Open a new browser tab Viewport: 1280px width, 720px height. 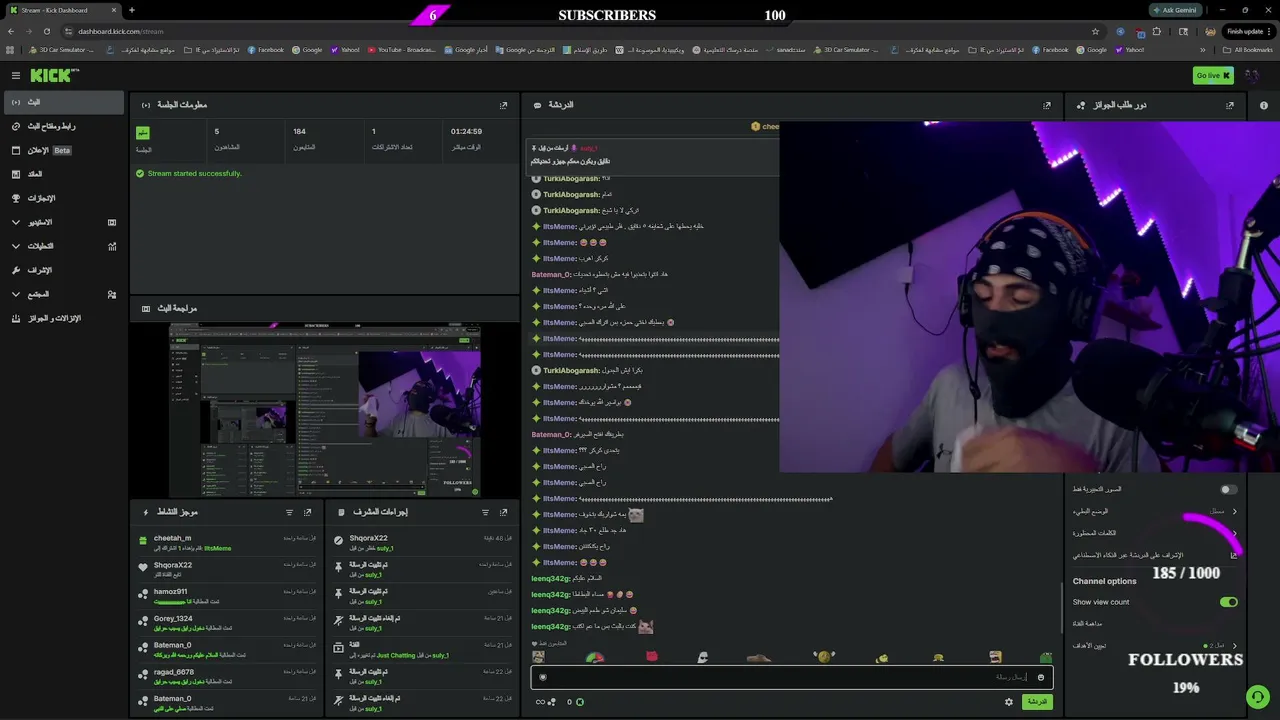click(131, 10)
